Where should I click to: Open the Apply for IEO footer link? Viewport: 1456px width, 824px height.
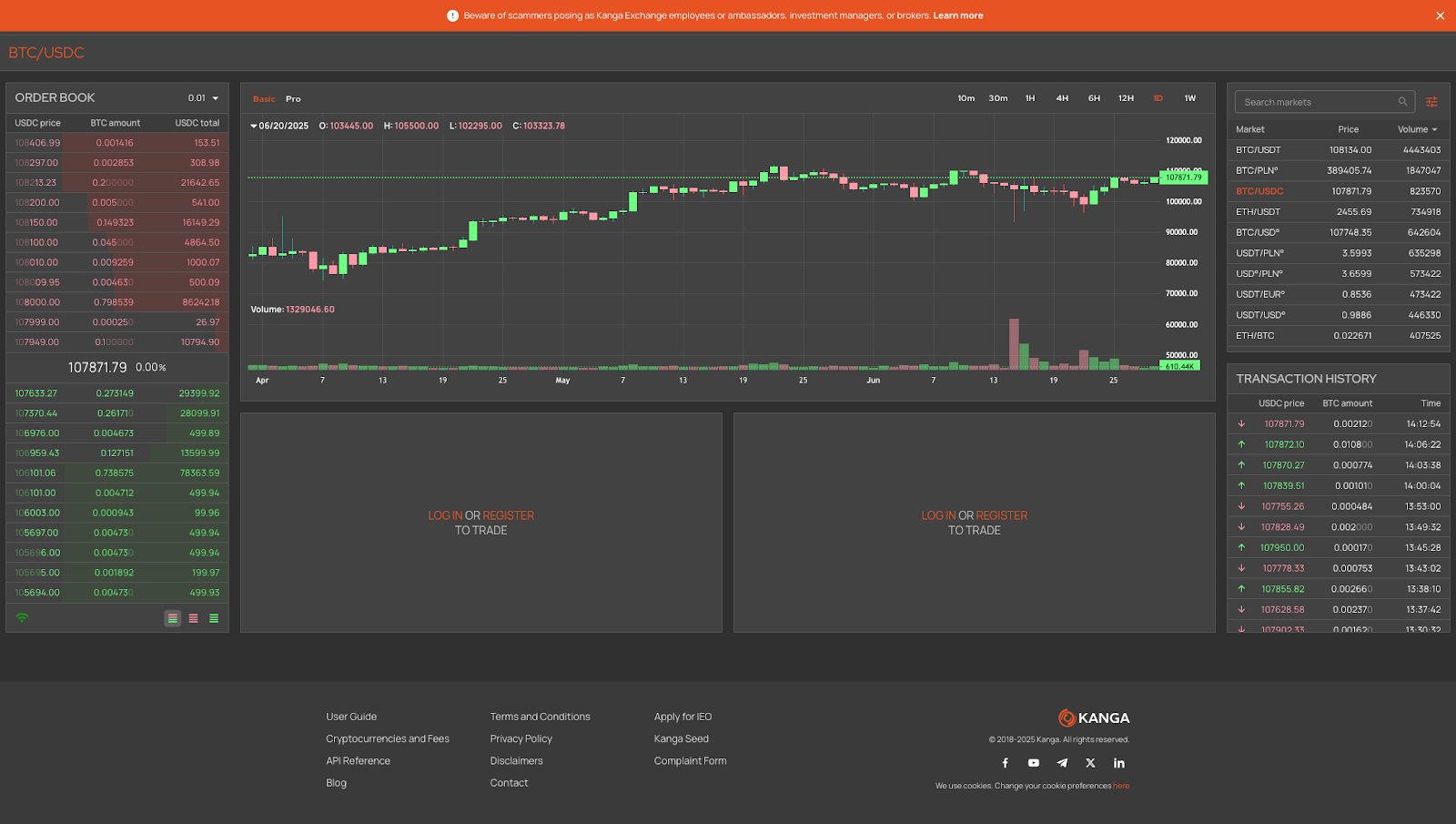[x=682, y=717]
